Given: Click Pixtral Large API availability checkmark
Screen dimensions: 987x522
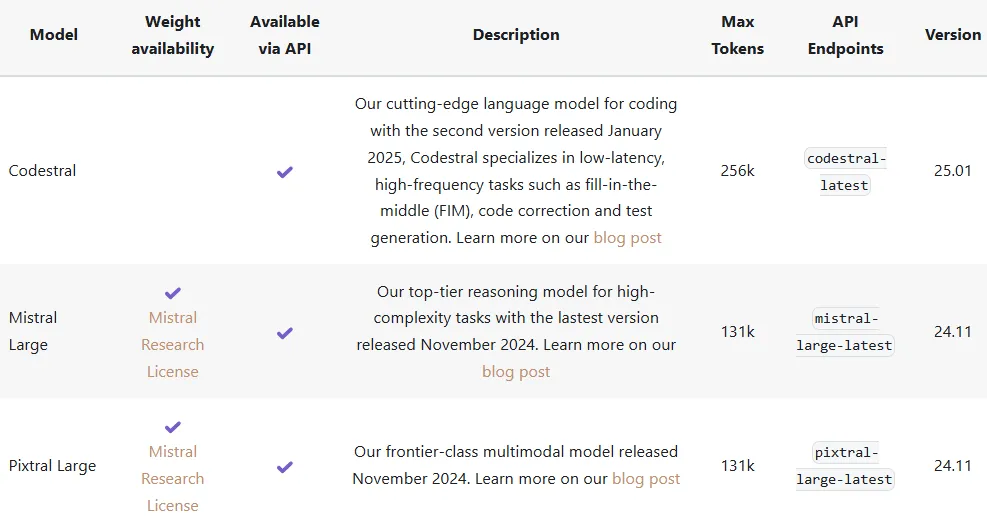Looking at the screenshot, I should (285, 467).
